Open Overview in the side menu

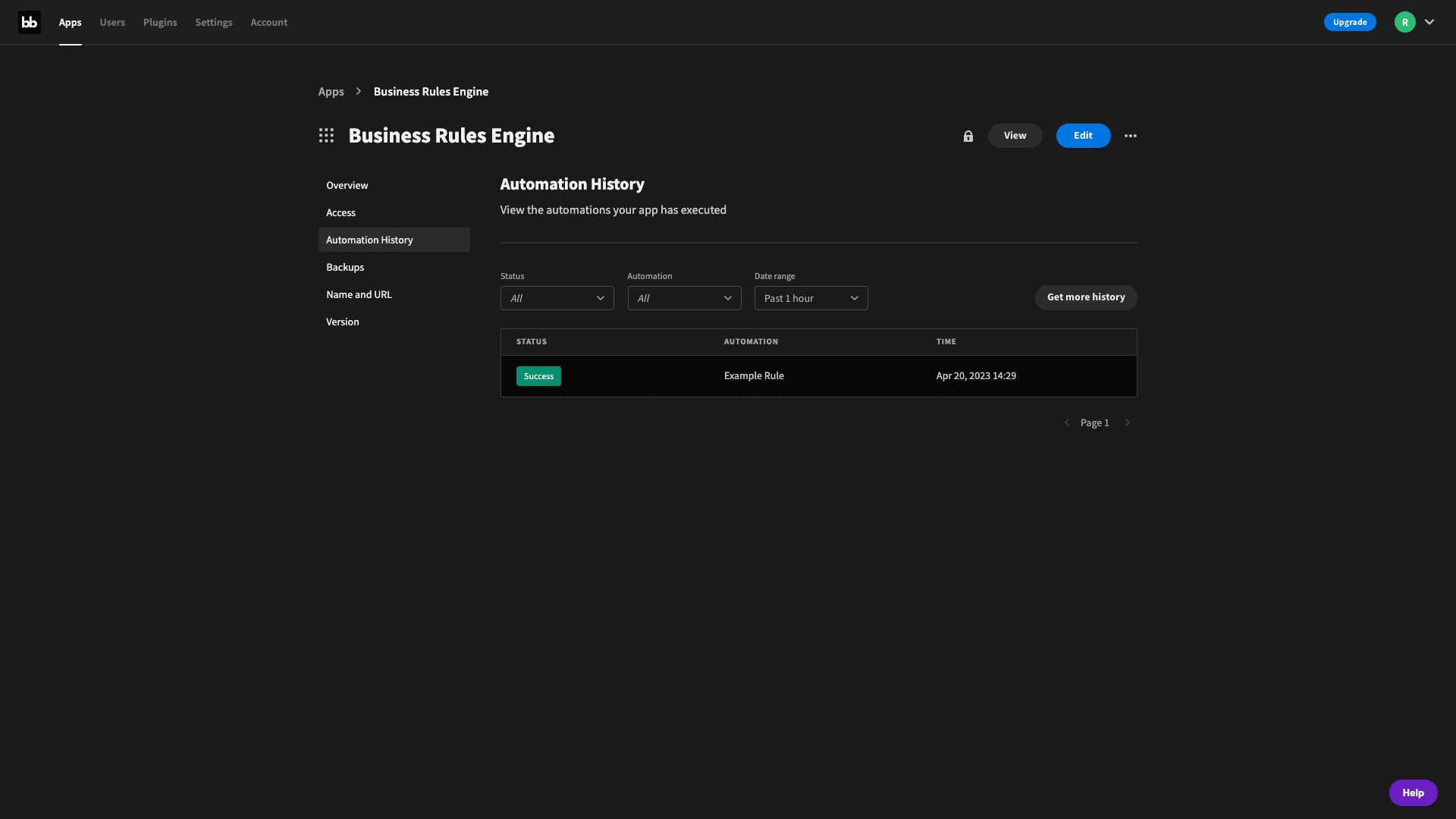pyautogui.click(x=394, y=185)
